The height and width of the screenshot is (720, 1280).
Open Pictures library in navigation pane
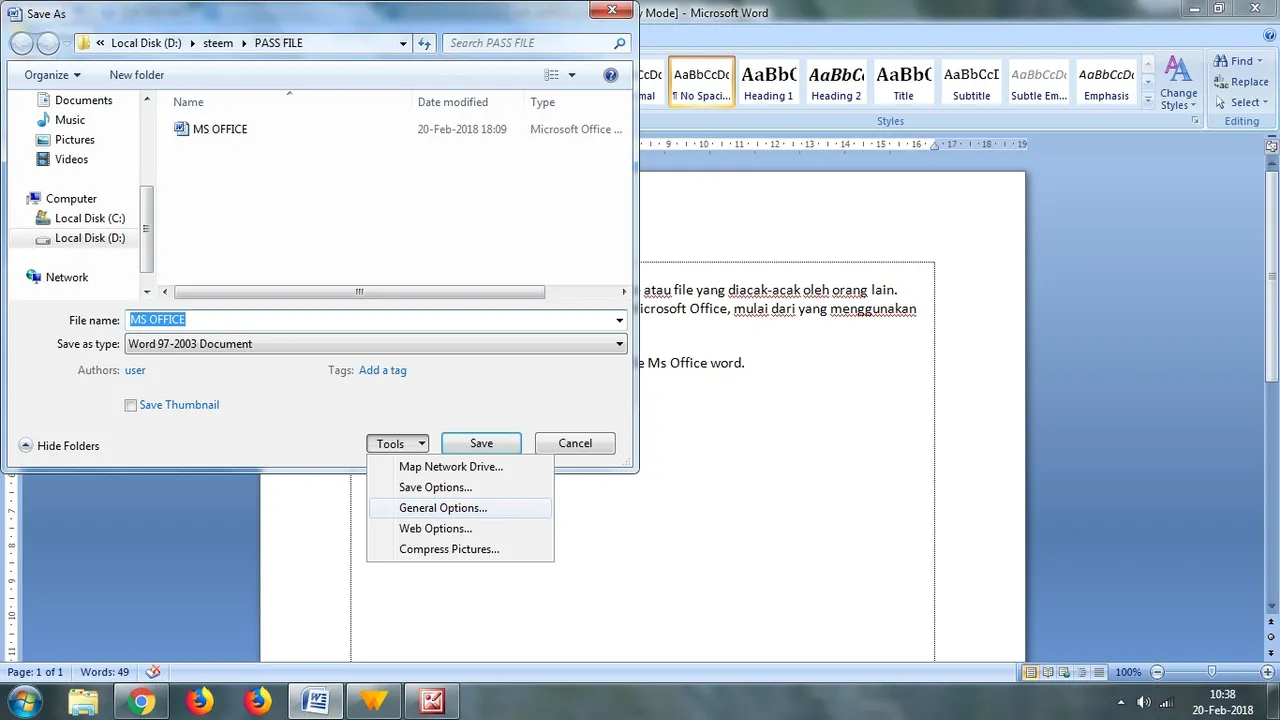pyautogui.click(x=75, y=140)
